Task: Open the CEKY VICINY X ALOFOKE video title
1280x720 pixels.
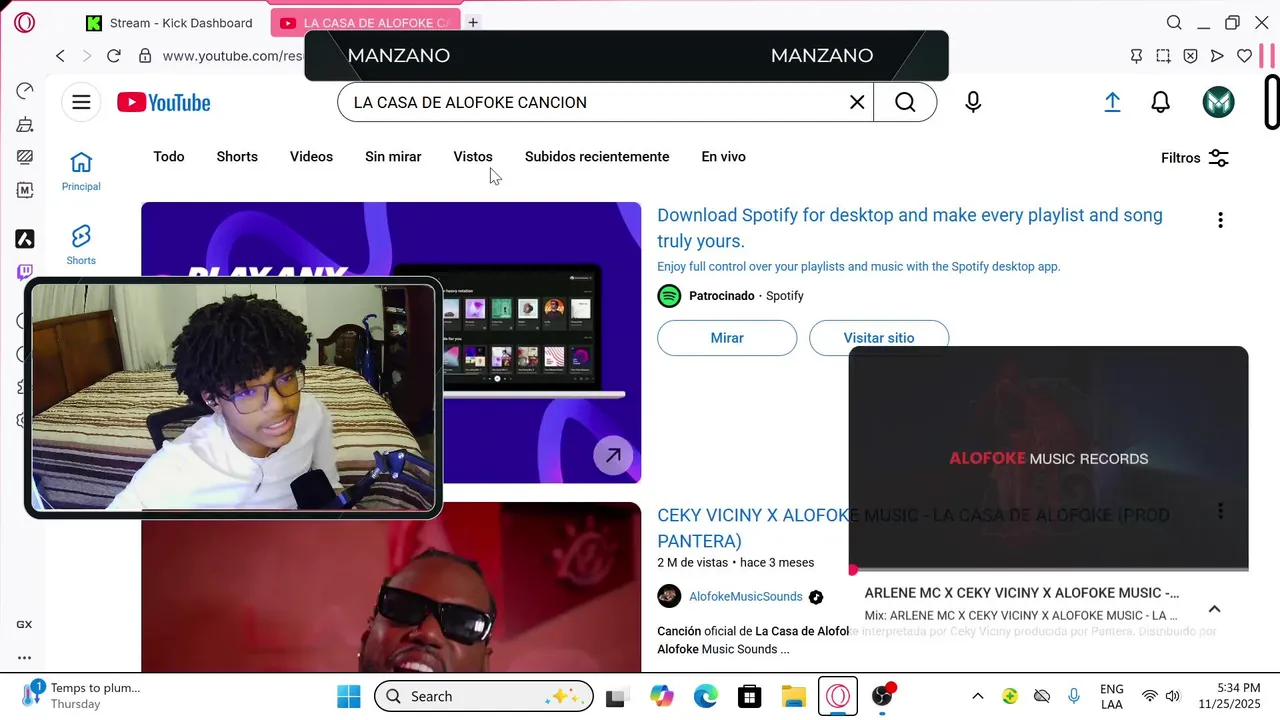Action: 752,528
